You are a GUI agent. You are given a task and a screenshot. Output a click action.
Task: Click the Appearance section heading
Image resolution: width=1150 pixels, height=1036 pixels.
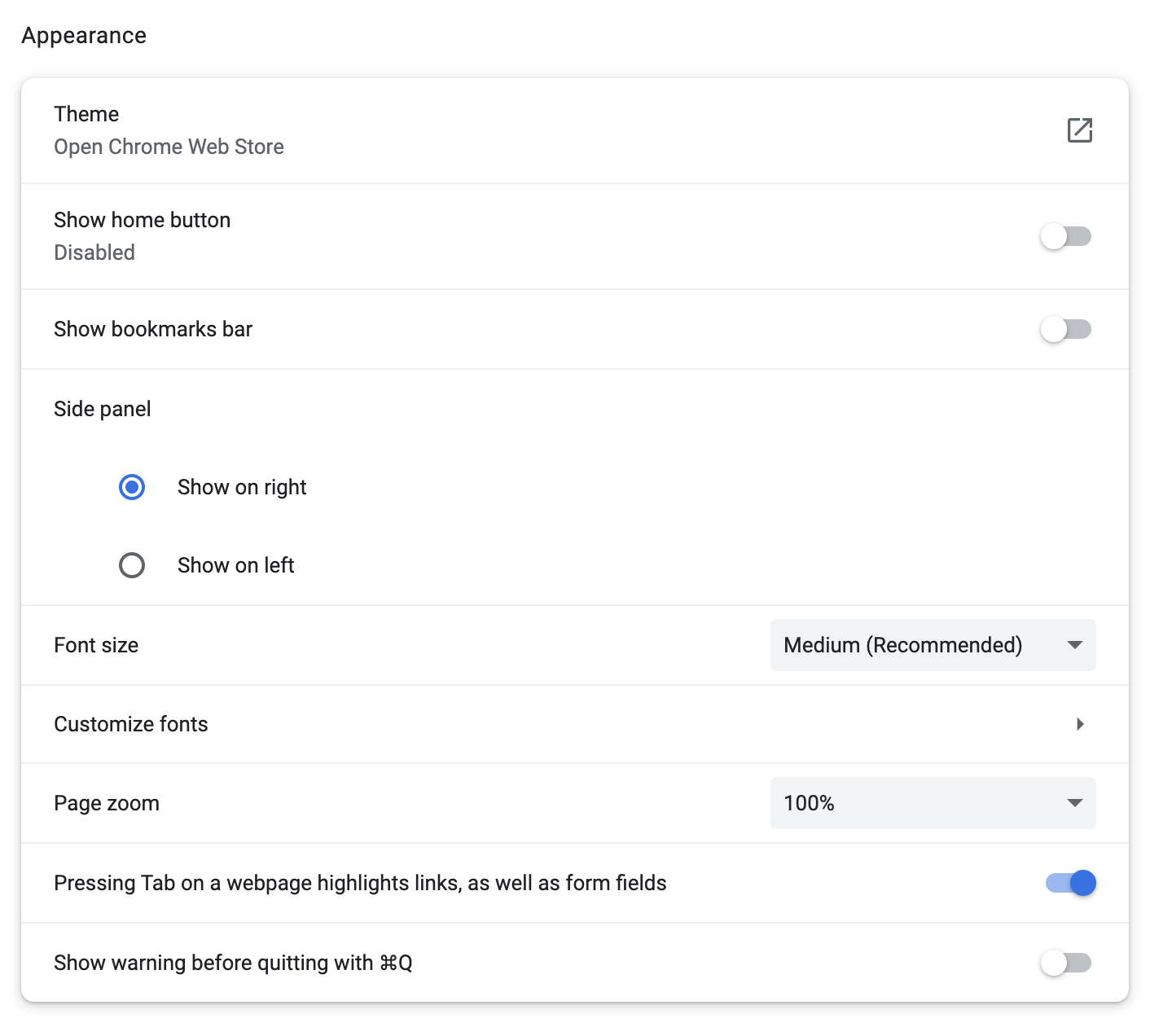(x=84, y=35)
